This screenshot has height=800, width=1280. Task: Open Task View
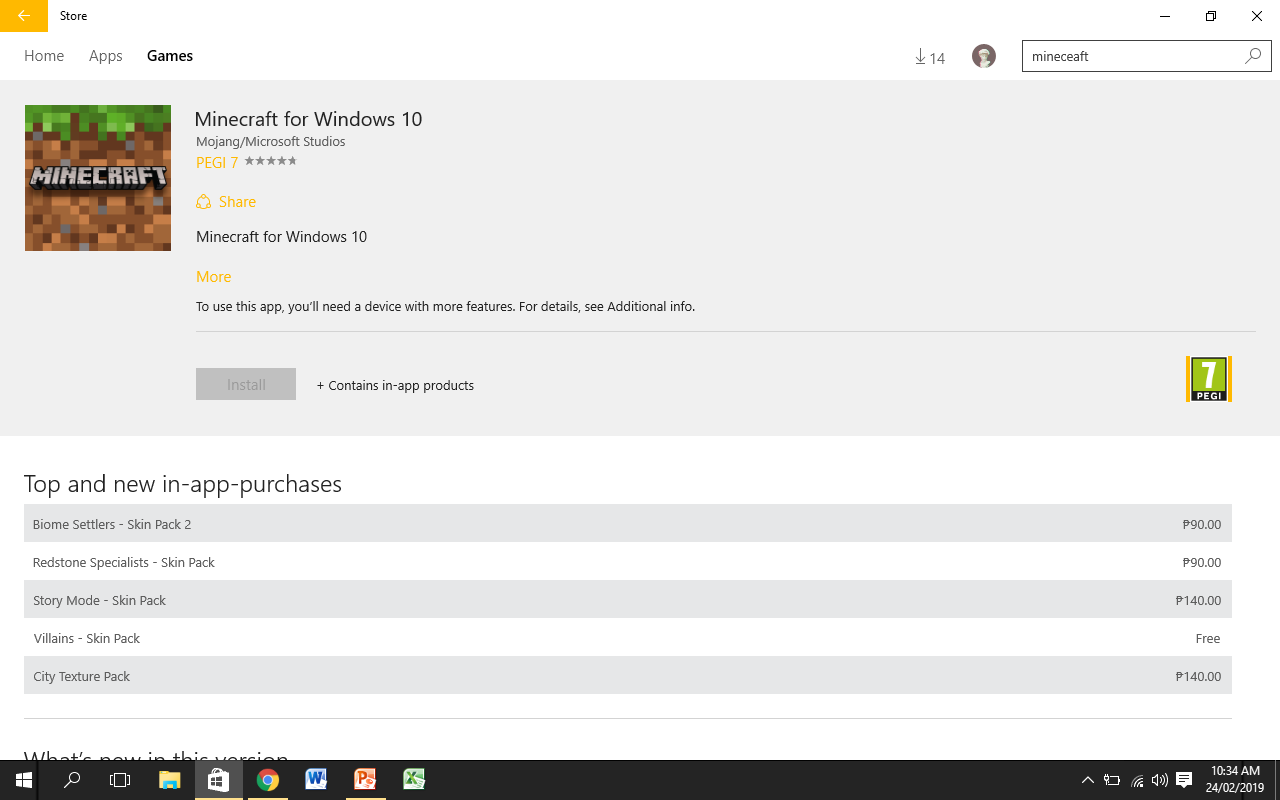click(120, 780)
